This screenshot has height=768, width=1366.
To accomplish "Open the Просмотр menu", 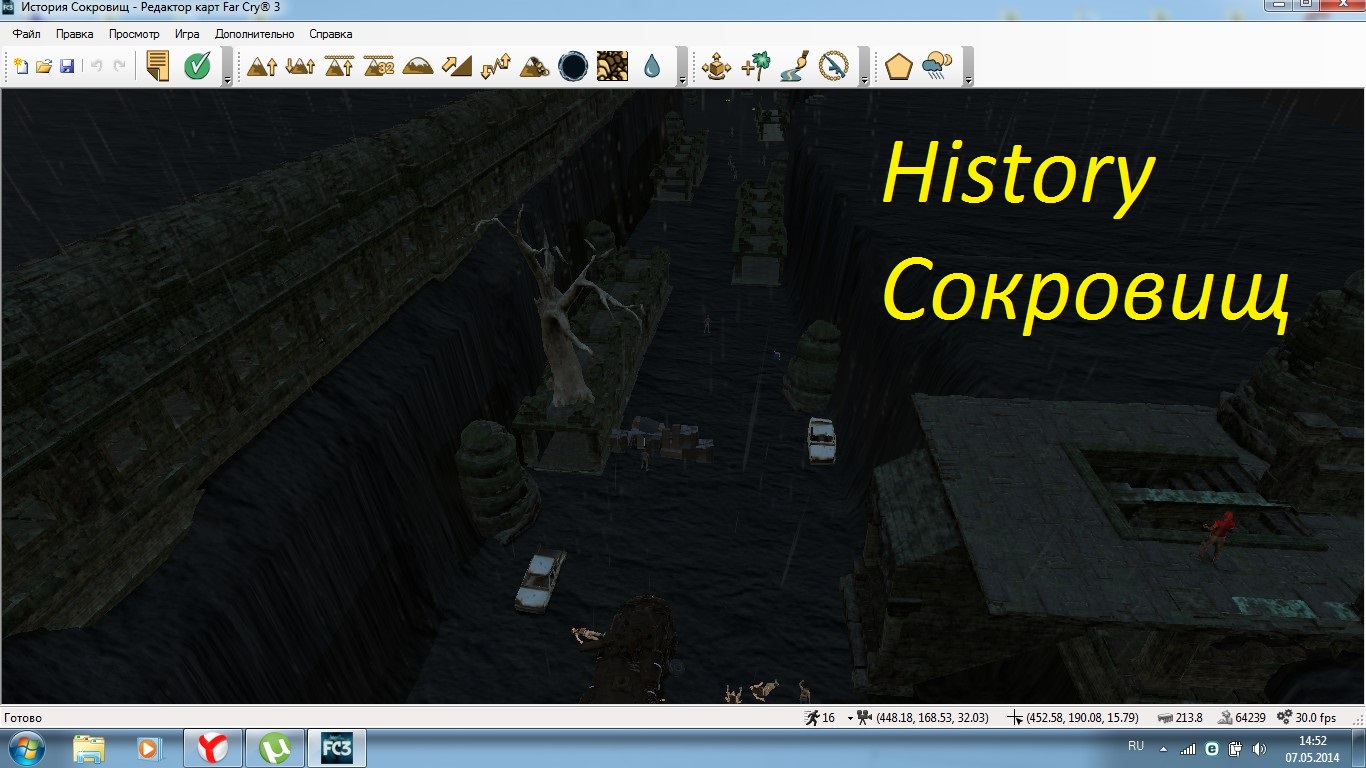I will pos(134,34).
